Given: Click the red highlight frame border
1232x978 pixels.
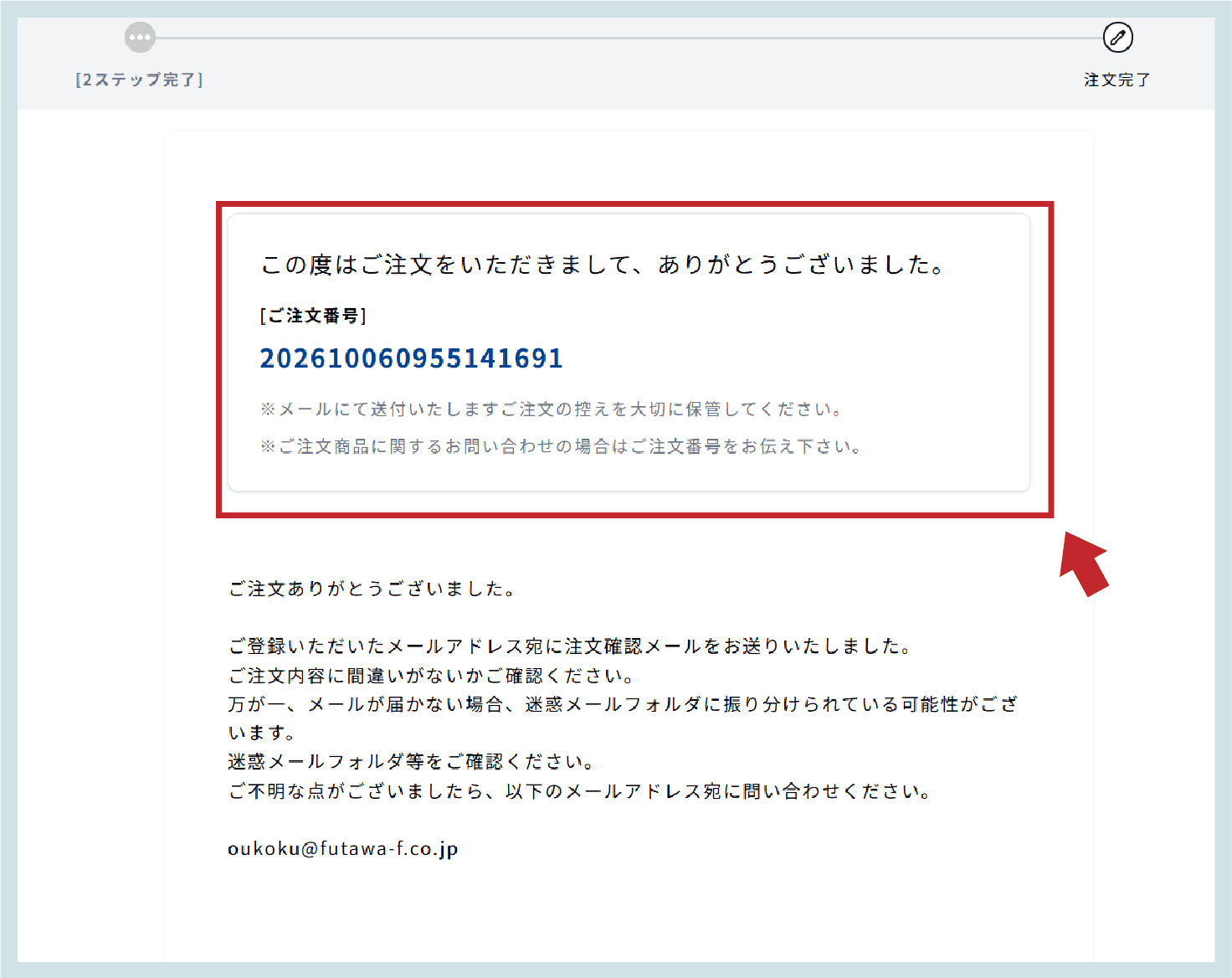Looking at the screenshot, I should tap(634, 204).
